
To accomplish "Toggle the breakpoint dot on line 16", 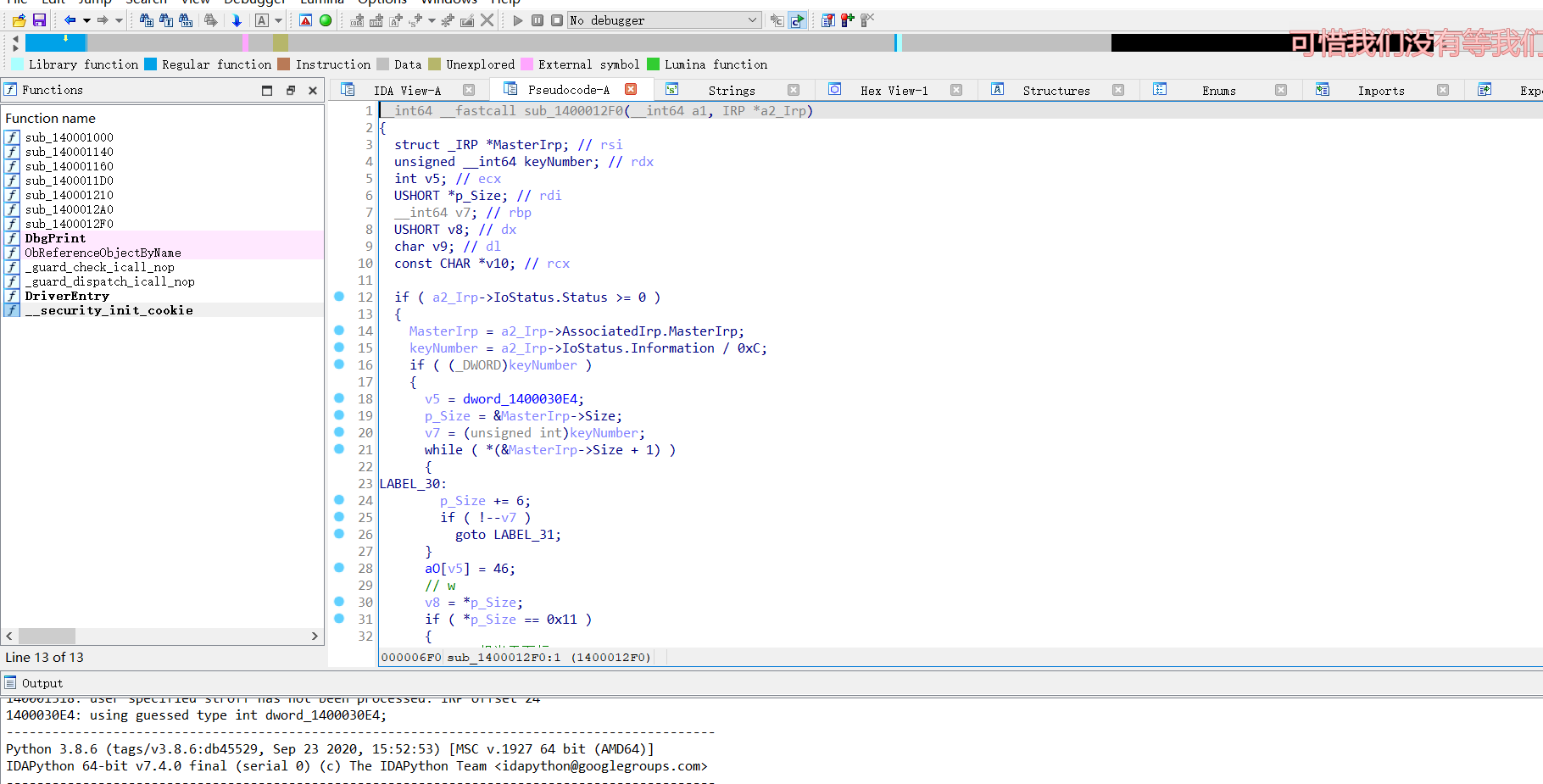I will tap(339, 364).
